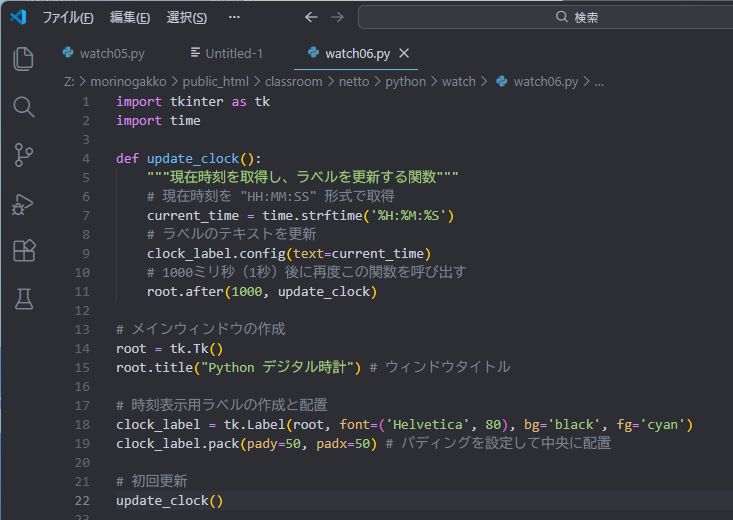
Task: Click the VS Code logo icon
Action: pos(17,17)
